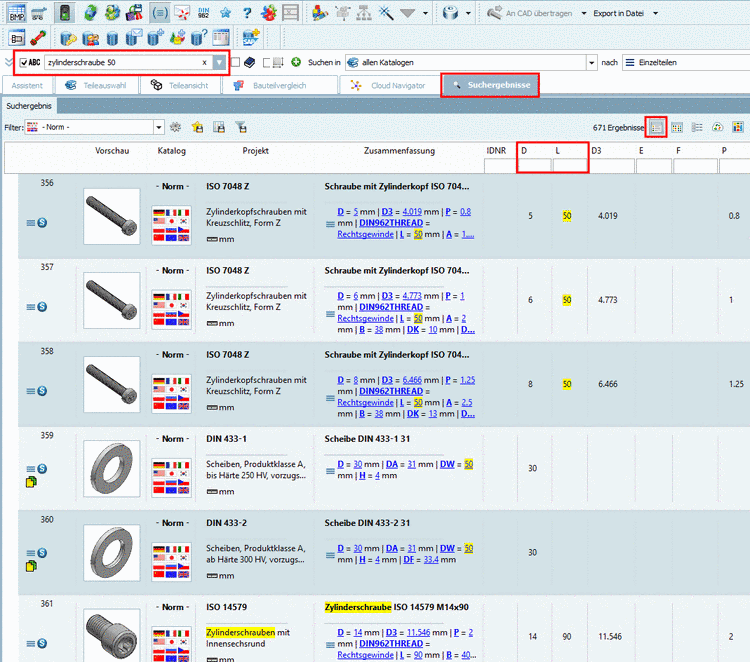Switch to the Cloud Navigator tab
The image size is (750, 662).
click(x=389, y=86)
